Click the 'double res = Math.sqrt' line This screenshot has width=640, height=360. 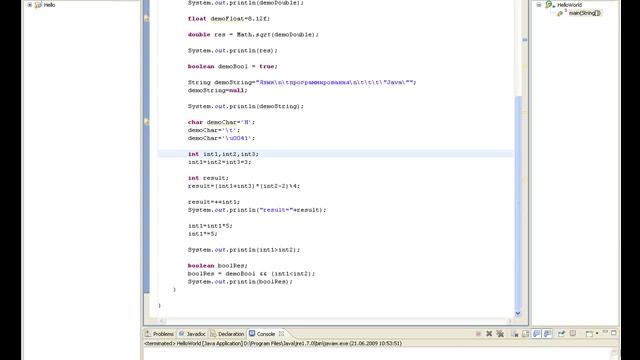pos(253,34)
